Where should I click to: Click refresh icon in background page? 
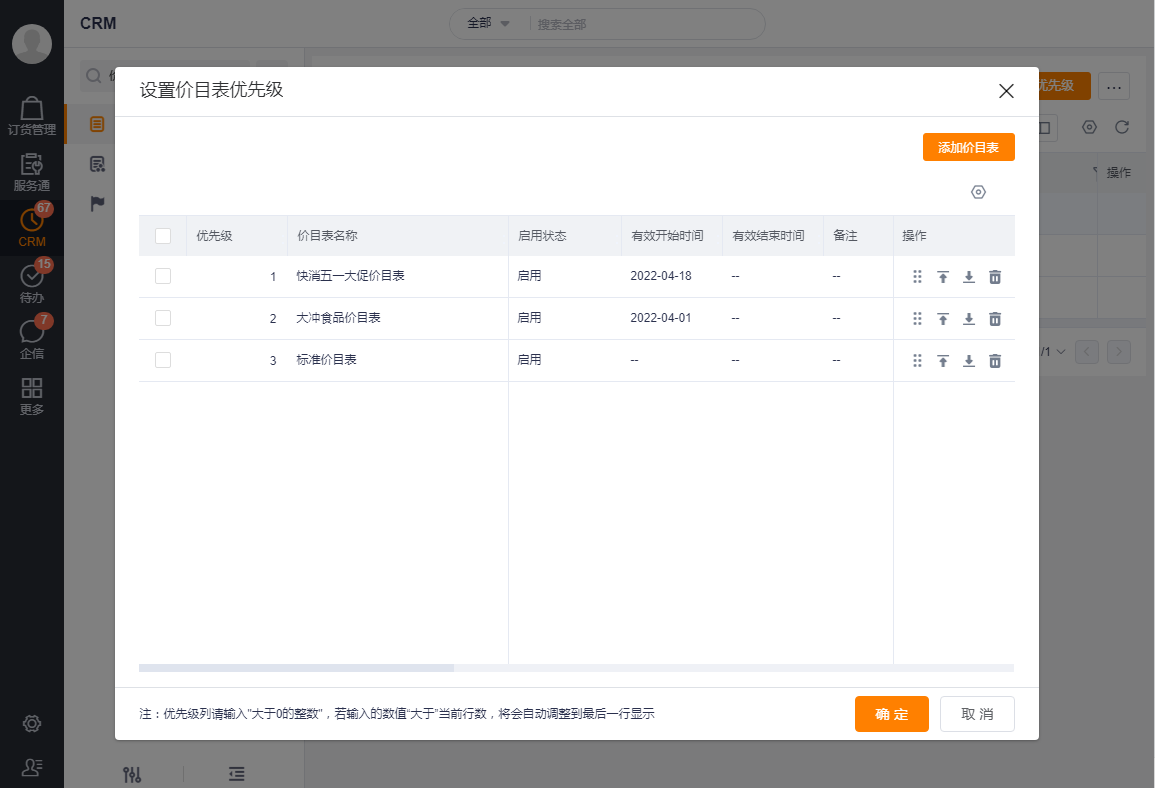(1122, 127)
